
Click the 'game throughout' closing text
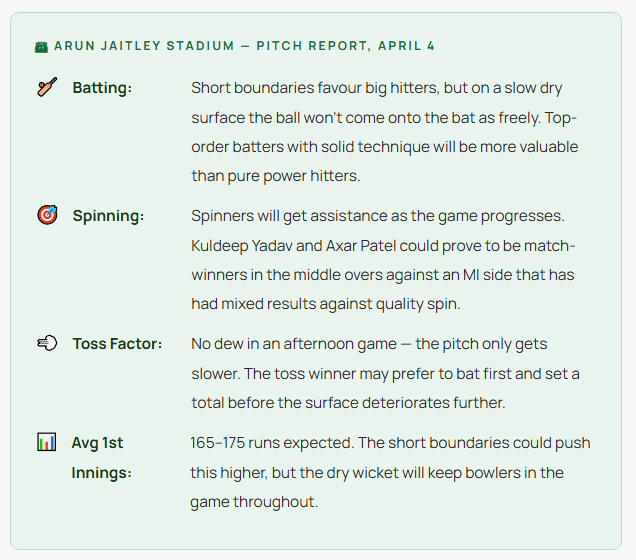click(254, 502)
